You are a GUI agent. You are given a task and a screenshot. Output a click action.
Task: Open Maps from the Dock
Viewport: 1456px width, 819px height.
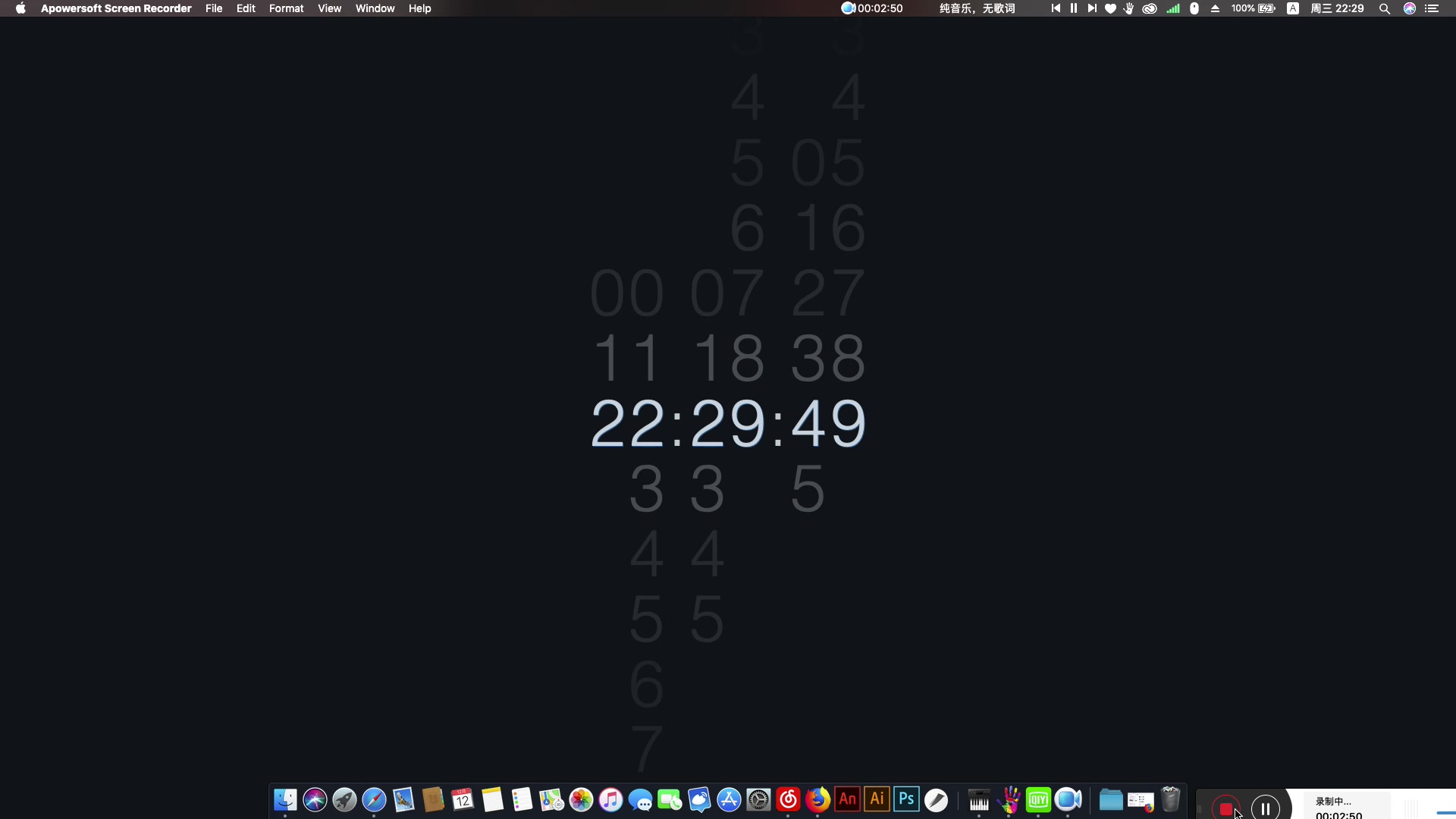coord(551,799)
